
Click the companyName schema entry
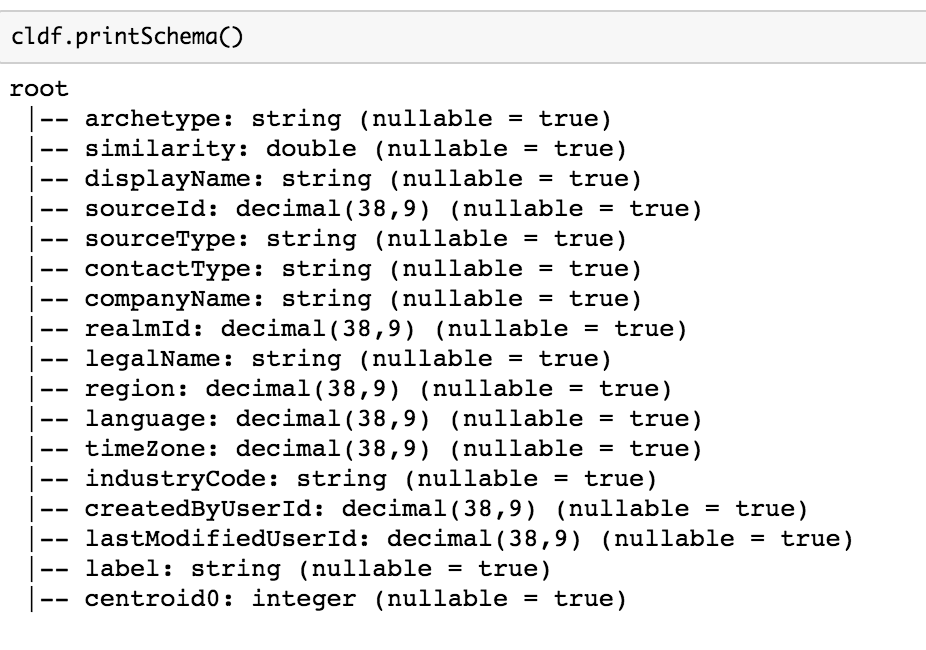[361, 299]
